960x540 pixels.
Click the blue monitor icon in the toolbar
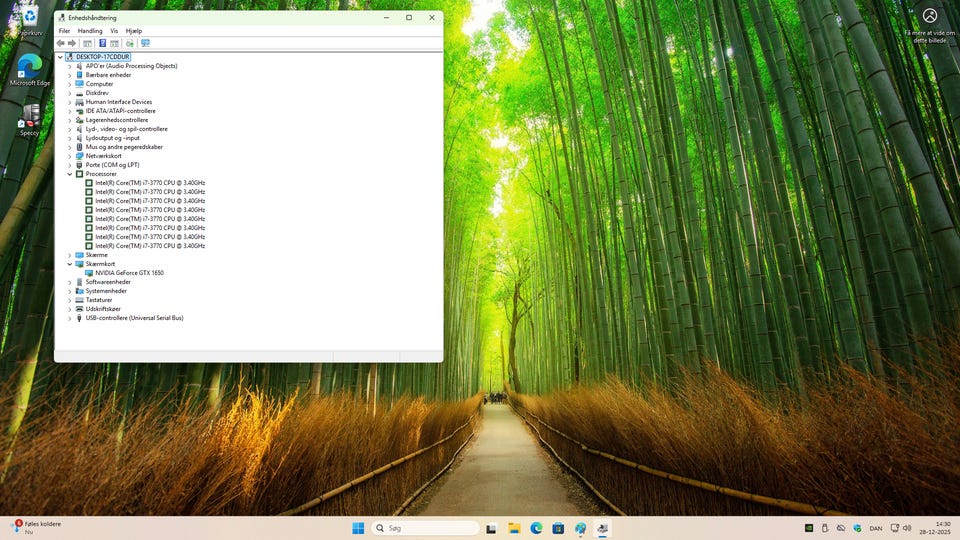[145, 43]
